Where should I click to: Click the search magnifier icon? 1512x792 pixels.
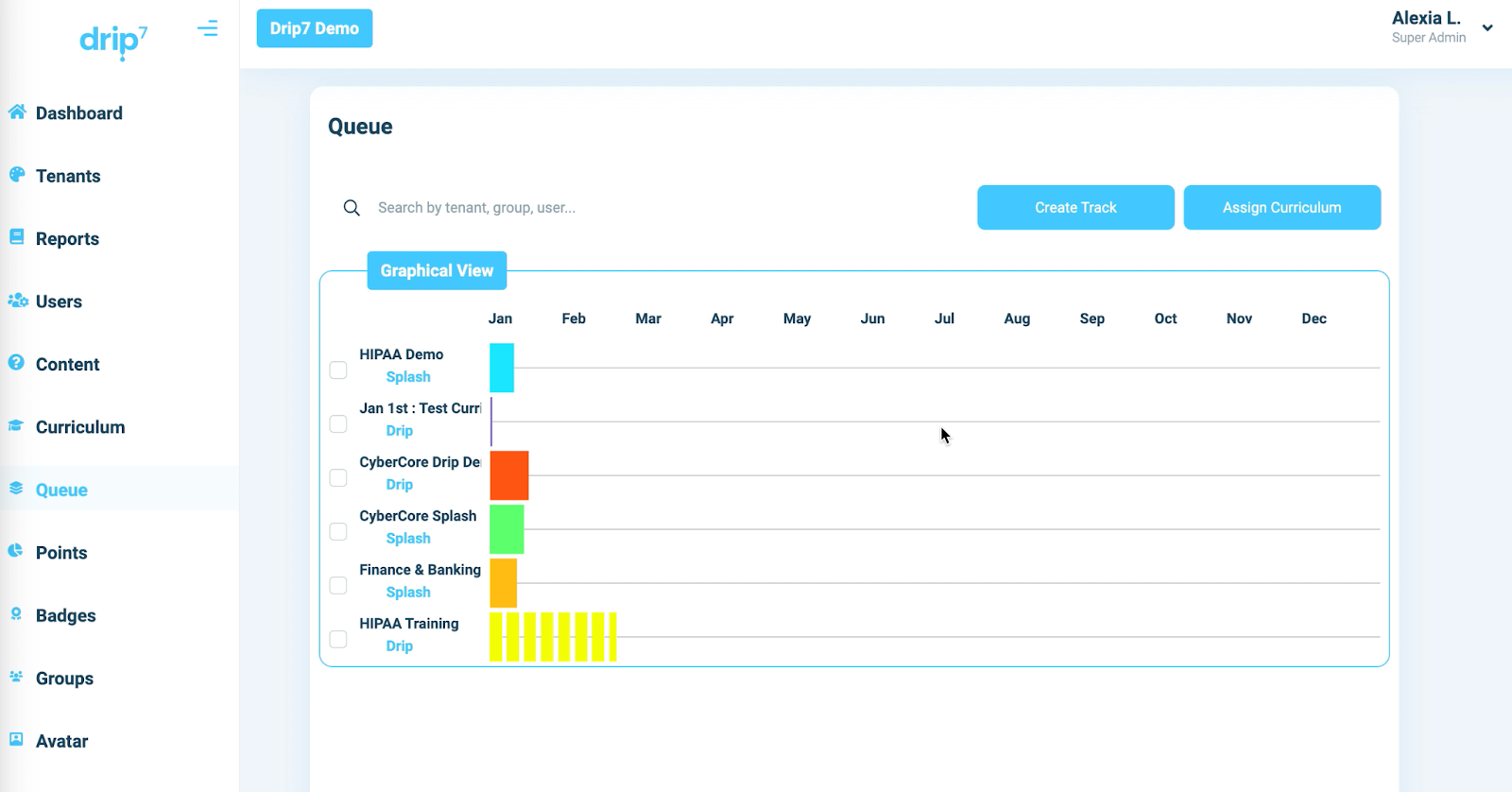[352, 208]
